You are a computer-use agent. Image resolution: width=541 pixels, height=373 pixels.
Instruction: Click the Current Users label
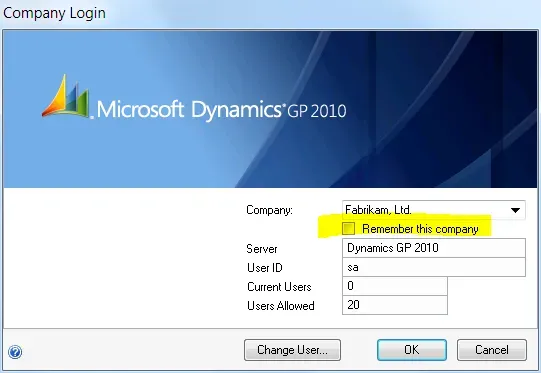point(279,287)
